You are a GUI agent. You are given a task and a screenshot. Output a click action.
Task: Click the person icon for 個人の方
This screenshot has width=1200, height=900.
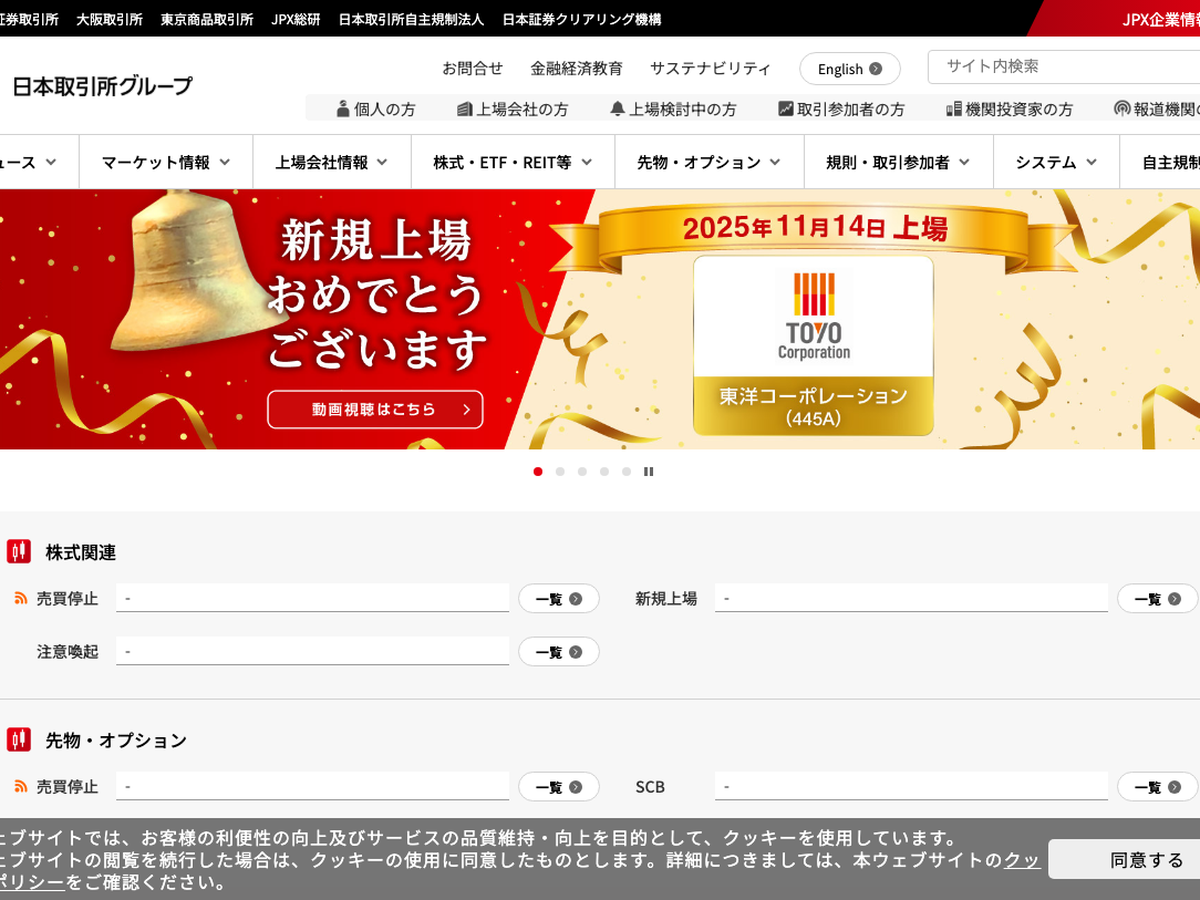click(343, 109)
